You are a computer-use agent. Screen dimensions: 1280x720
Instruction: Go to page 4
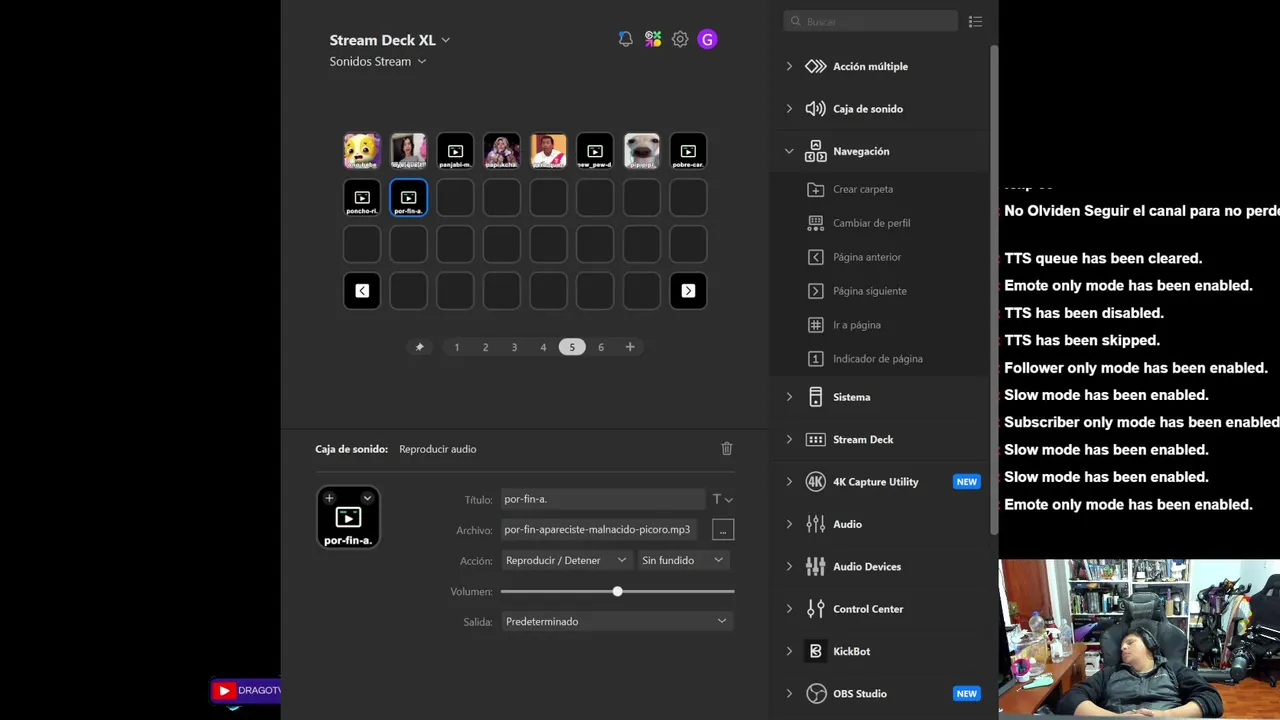[543, 347]
